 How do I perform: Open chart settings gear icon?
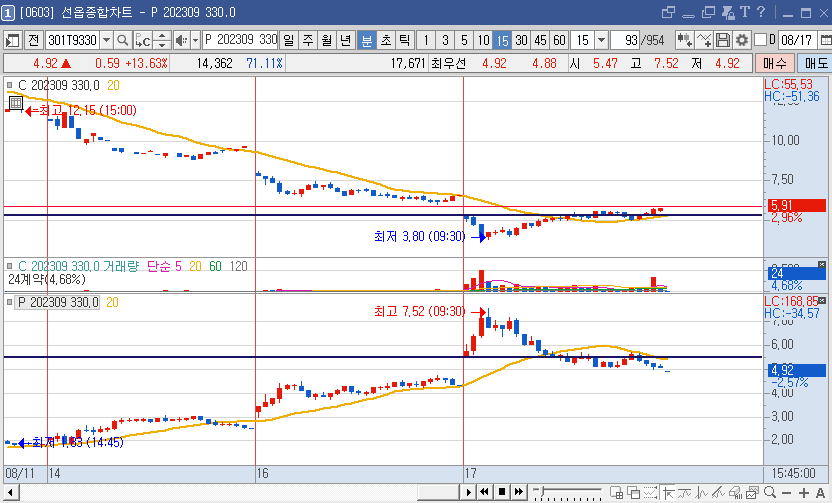click(742, 40)
